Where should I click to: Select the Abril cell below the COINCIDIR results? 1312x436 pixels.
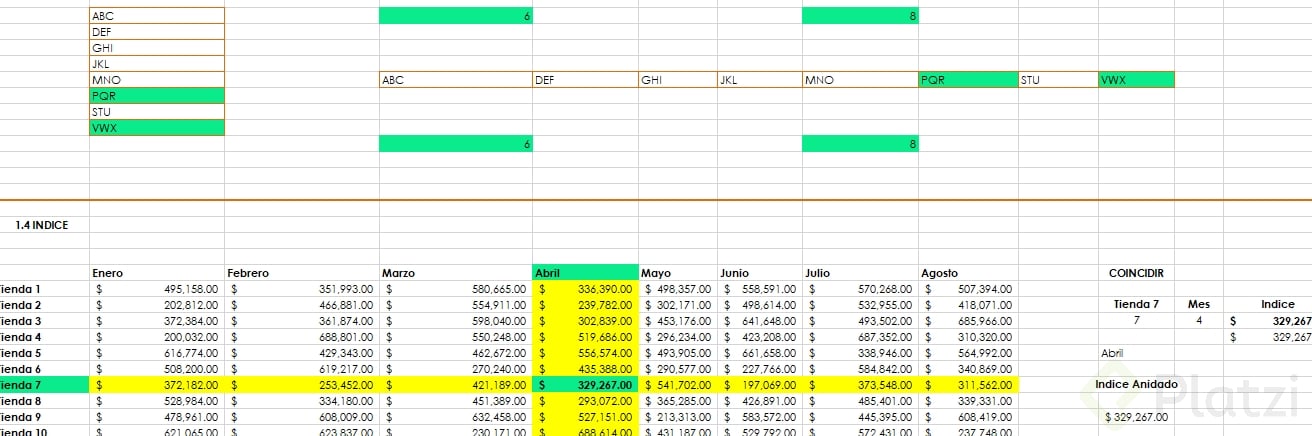point(1136,353)
